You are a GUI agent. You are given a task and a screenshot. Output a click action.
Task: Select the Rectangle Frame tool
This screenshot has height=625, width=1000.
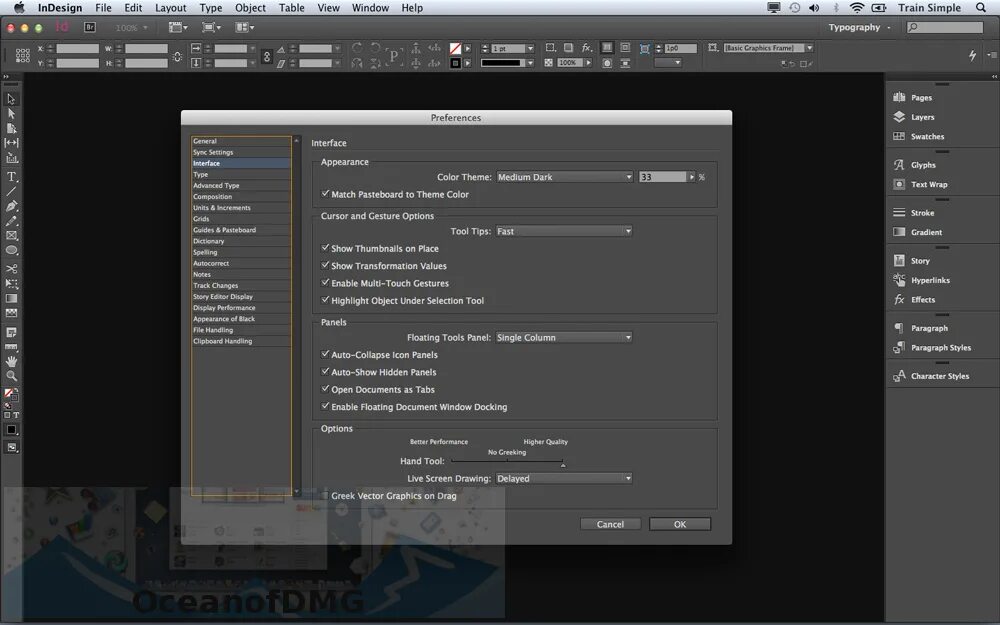pyautogui.click(x=11, y=235)
